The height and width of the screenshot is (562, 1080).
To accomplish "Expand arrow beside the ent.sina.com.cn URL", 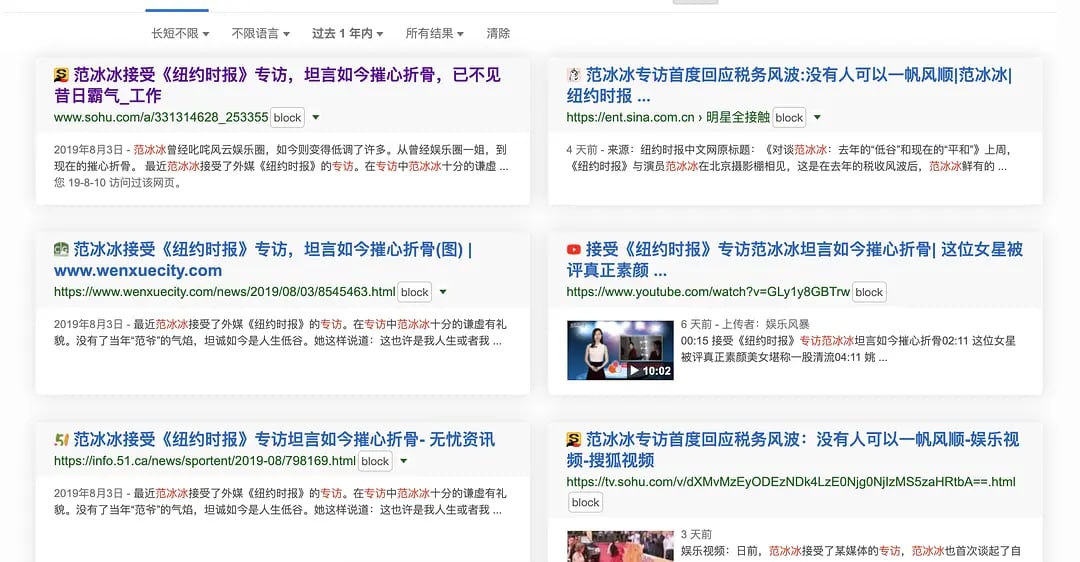I will pos(817,118).
